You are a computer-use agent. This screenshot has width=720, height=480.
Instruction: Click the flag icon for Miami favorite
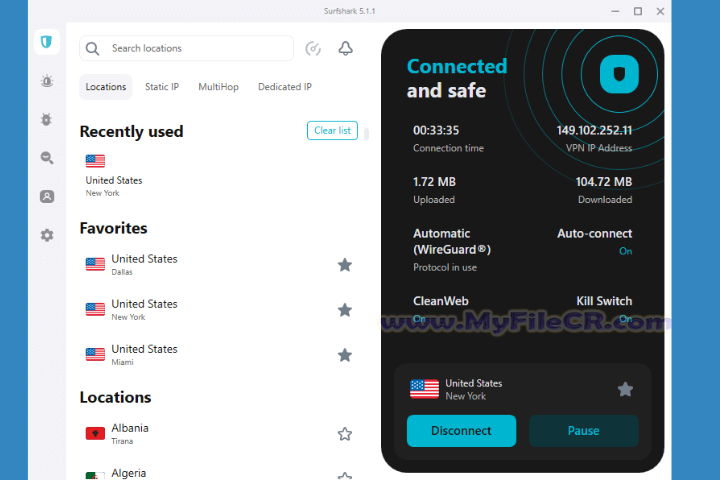point(95,354)
